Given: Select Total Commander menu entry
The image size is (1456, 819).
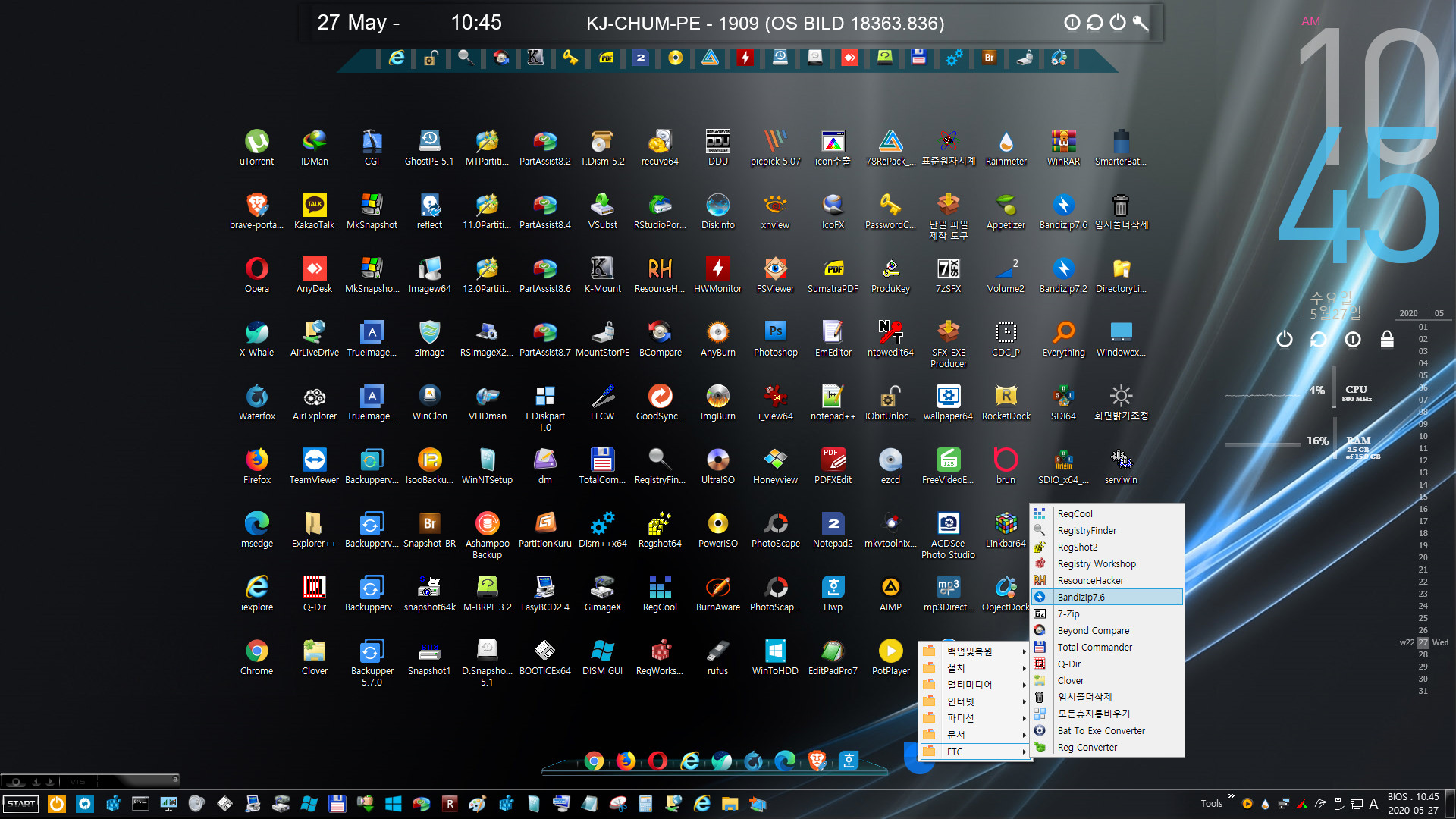Looking at the screenshot, I should coord(1106,648).
